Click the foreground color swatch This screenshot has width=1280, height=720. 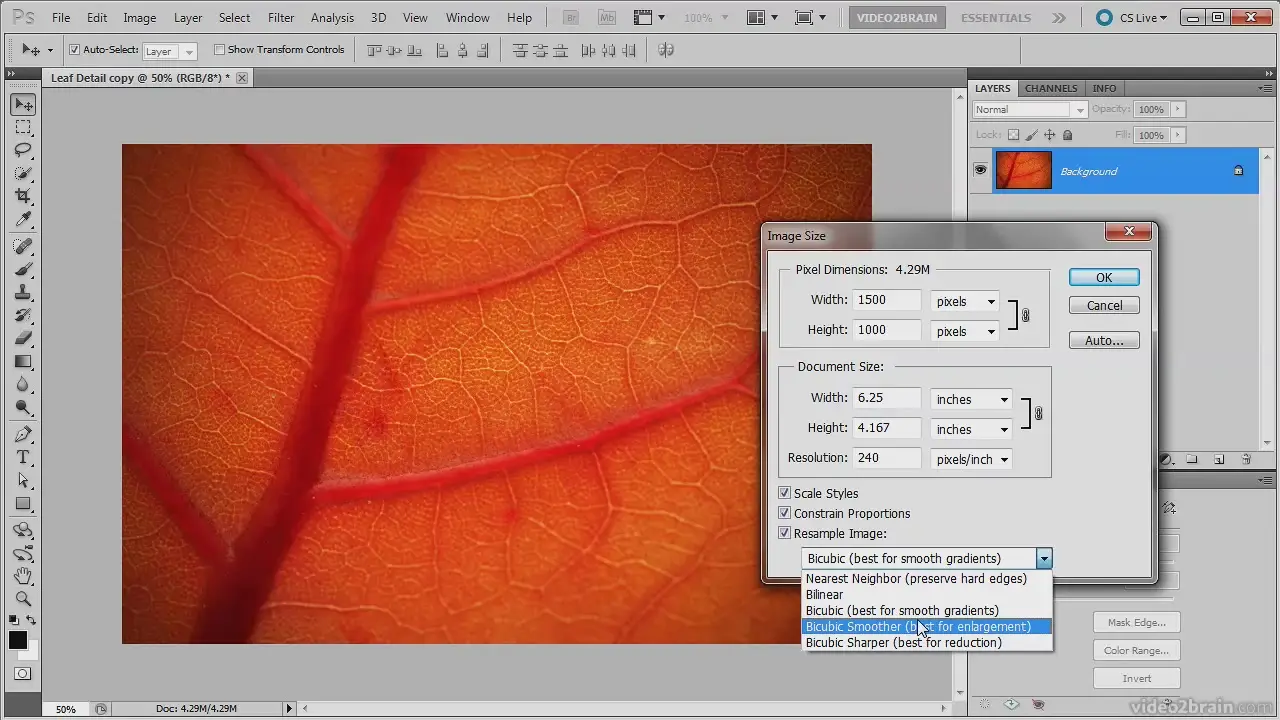point(17,641)
